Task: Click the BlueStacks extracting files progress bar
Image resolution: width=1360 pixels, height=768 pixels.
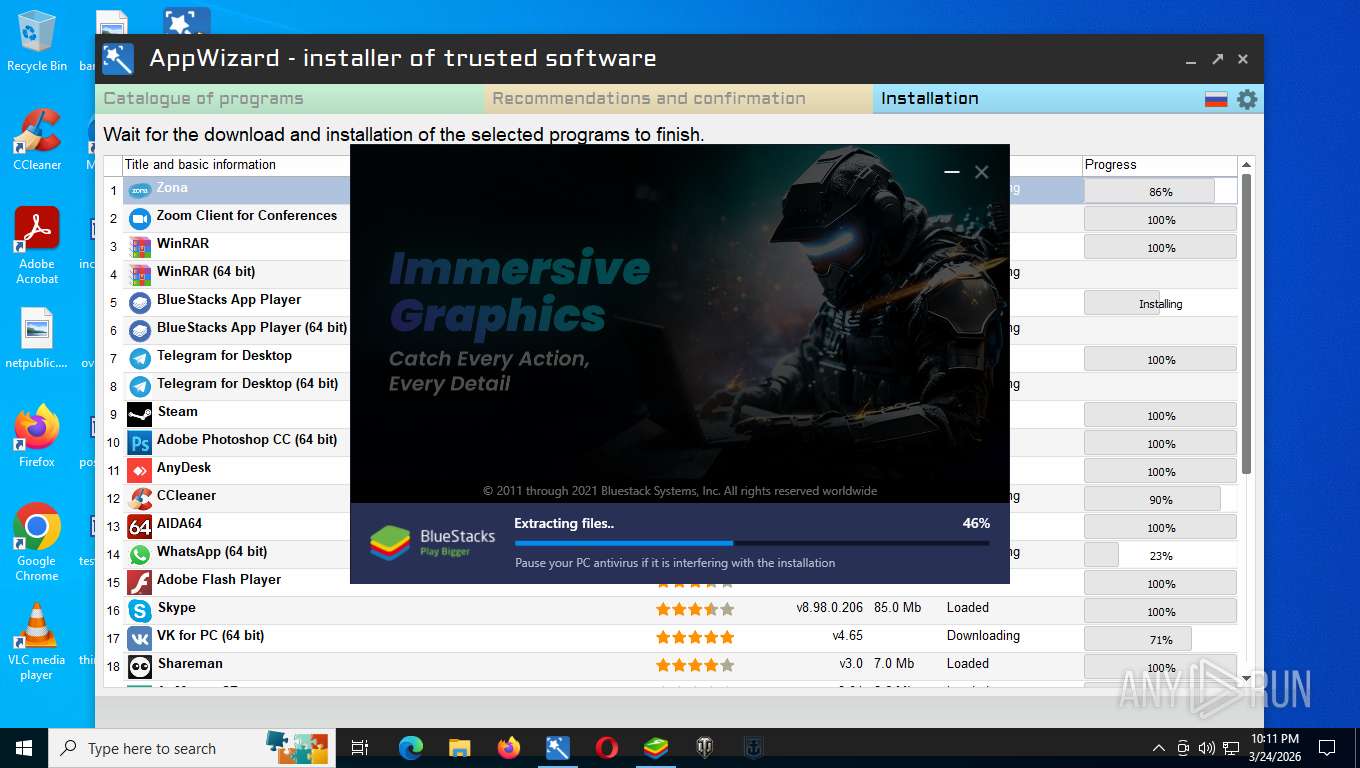Action: click(x=752, y=543)
